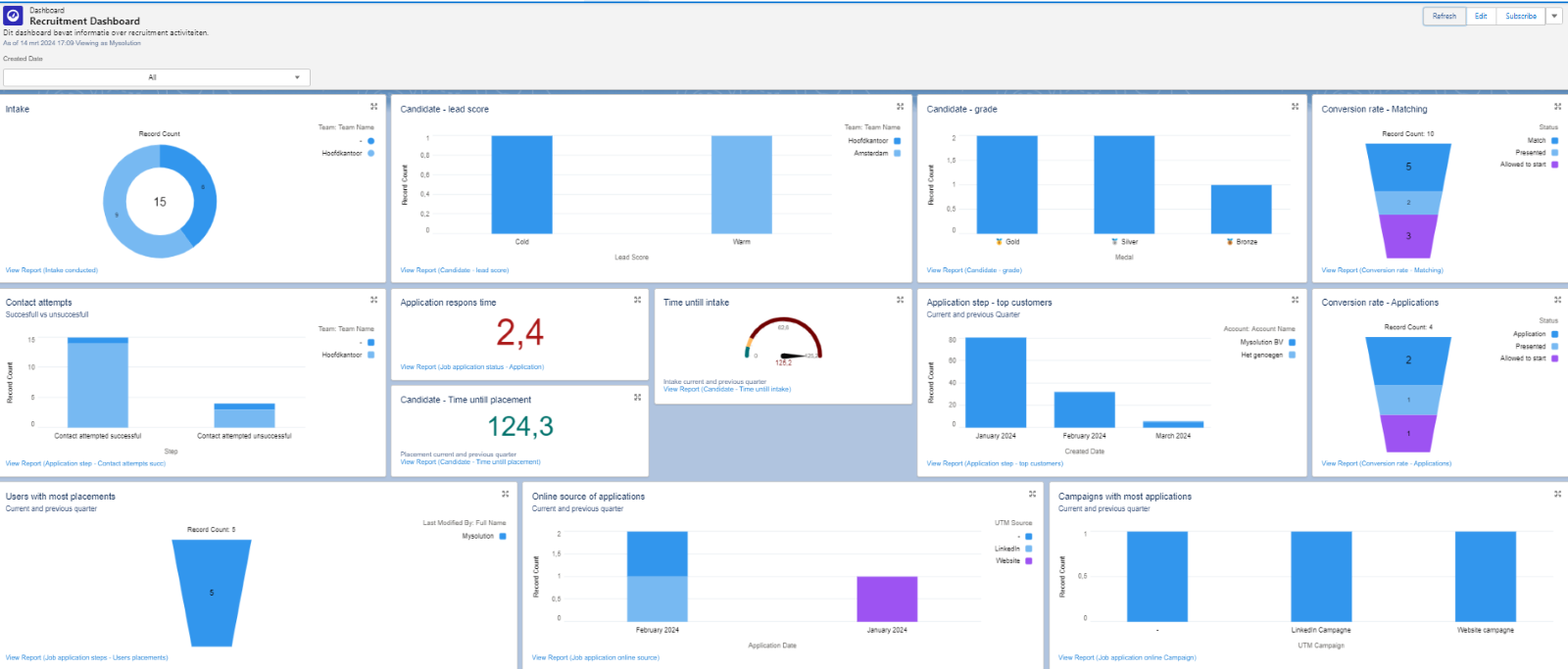1568x669 pixels.
Task: Expand the Candidate - lead score chart
Action: click(x=900, y=107)
